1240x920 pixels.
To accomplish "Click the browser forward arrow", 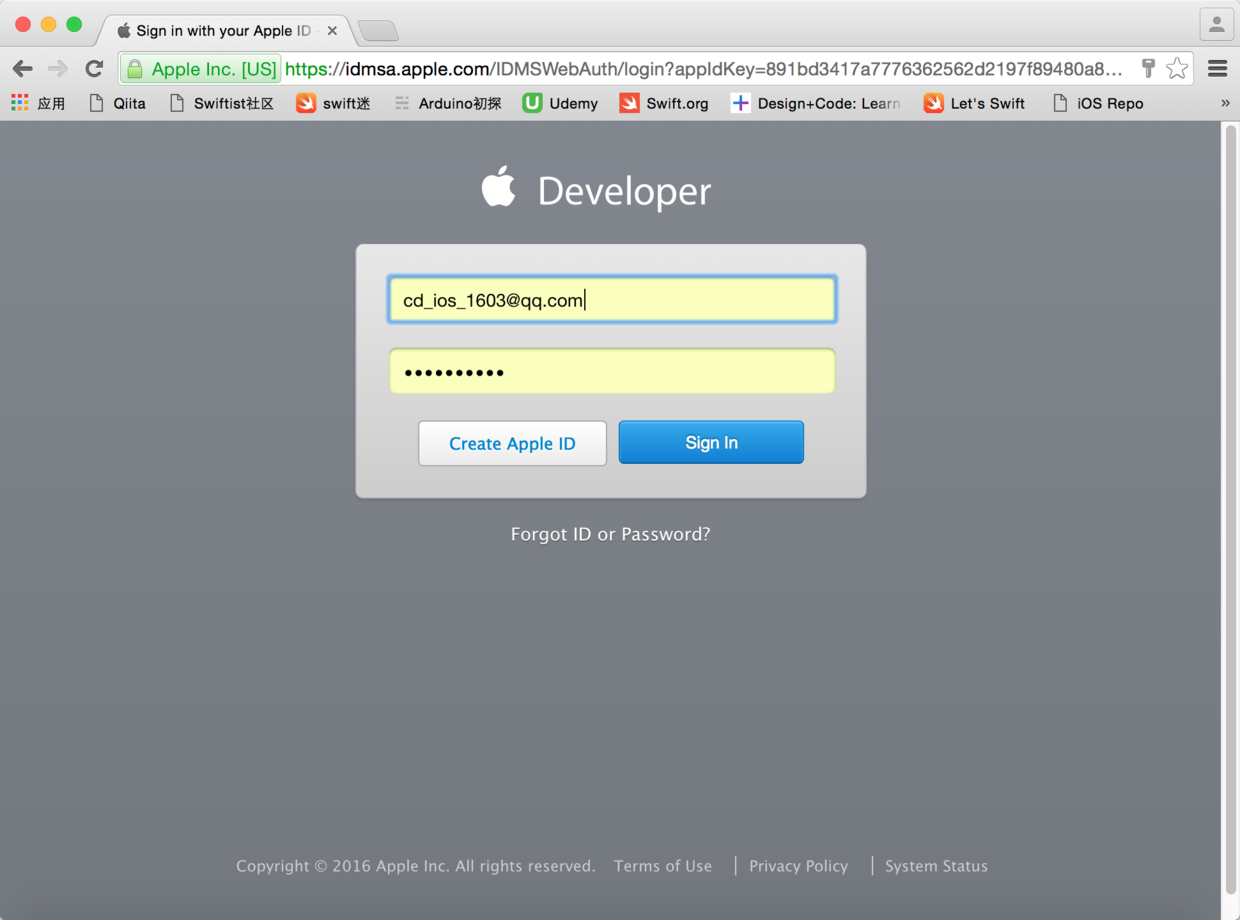I will (x=58, y=68).
